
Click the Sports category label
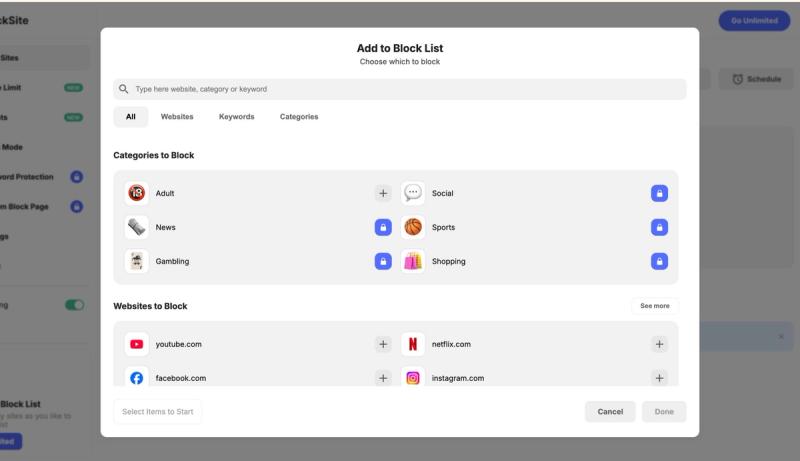click(443, 227)
